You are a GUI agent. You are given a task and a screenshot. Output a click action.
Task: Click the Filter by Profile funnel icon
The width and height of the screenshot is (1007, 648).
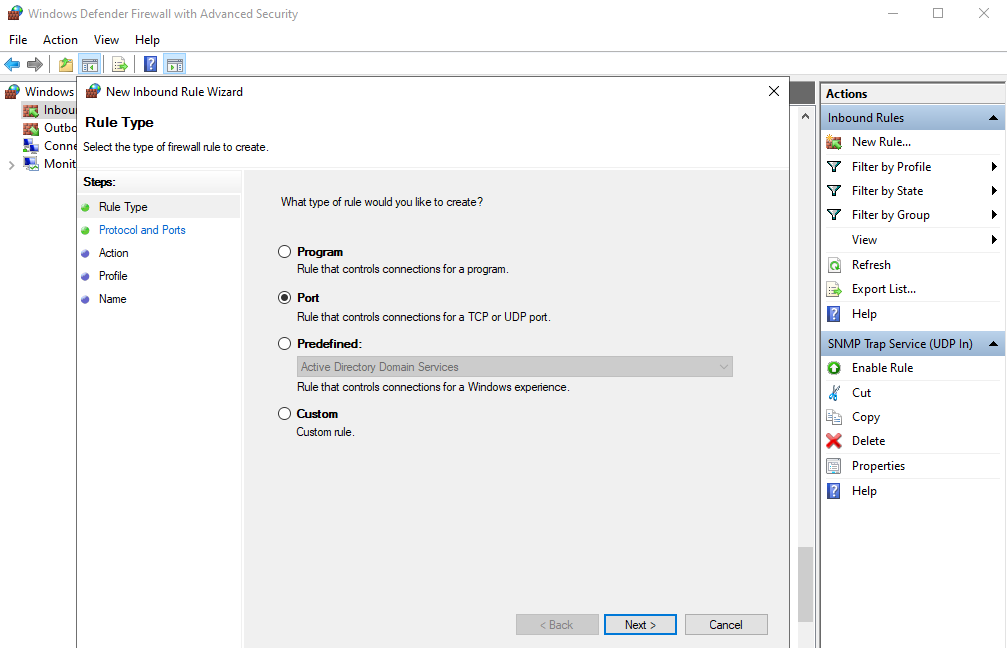(x=834, y=166)
